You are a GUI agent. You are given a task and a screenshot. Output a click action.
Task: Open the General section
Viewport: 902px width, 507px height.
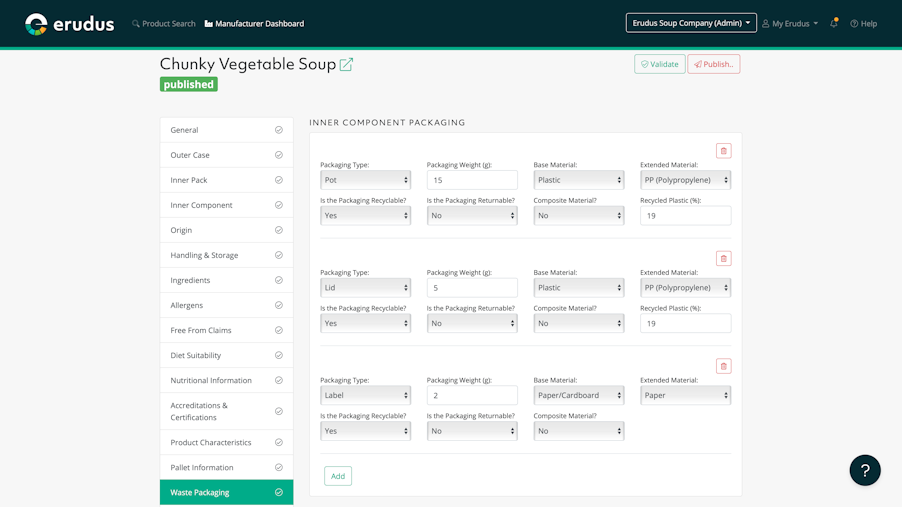click(x=227, y=130)
